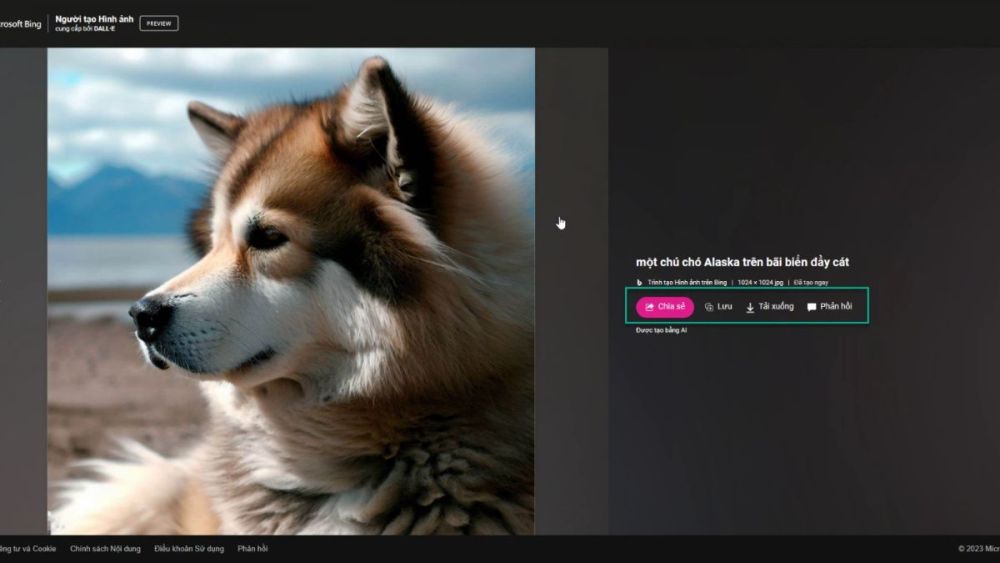Click the feedback speech bubble icon
The image size is (1000, 563).
[811, 307]
